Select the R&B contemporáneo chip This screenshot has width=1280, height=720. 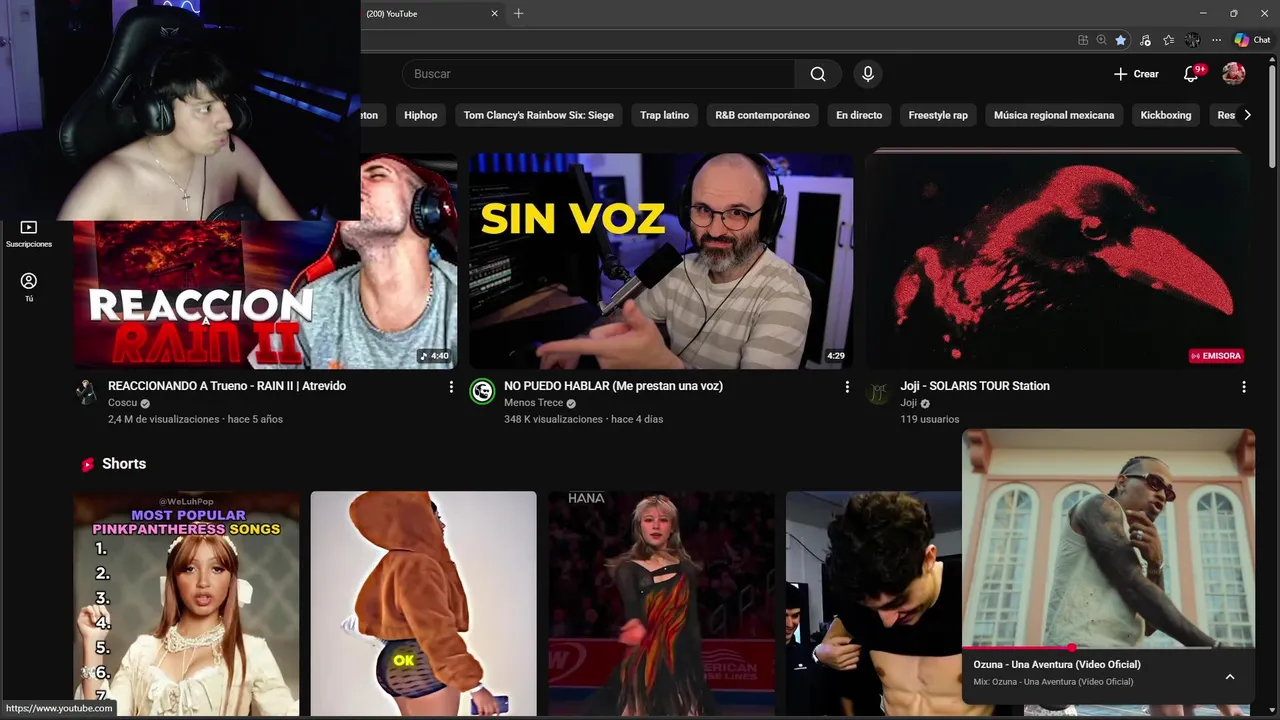[763, 115]
